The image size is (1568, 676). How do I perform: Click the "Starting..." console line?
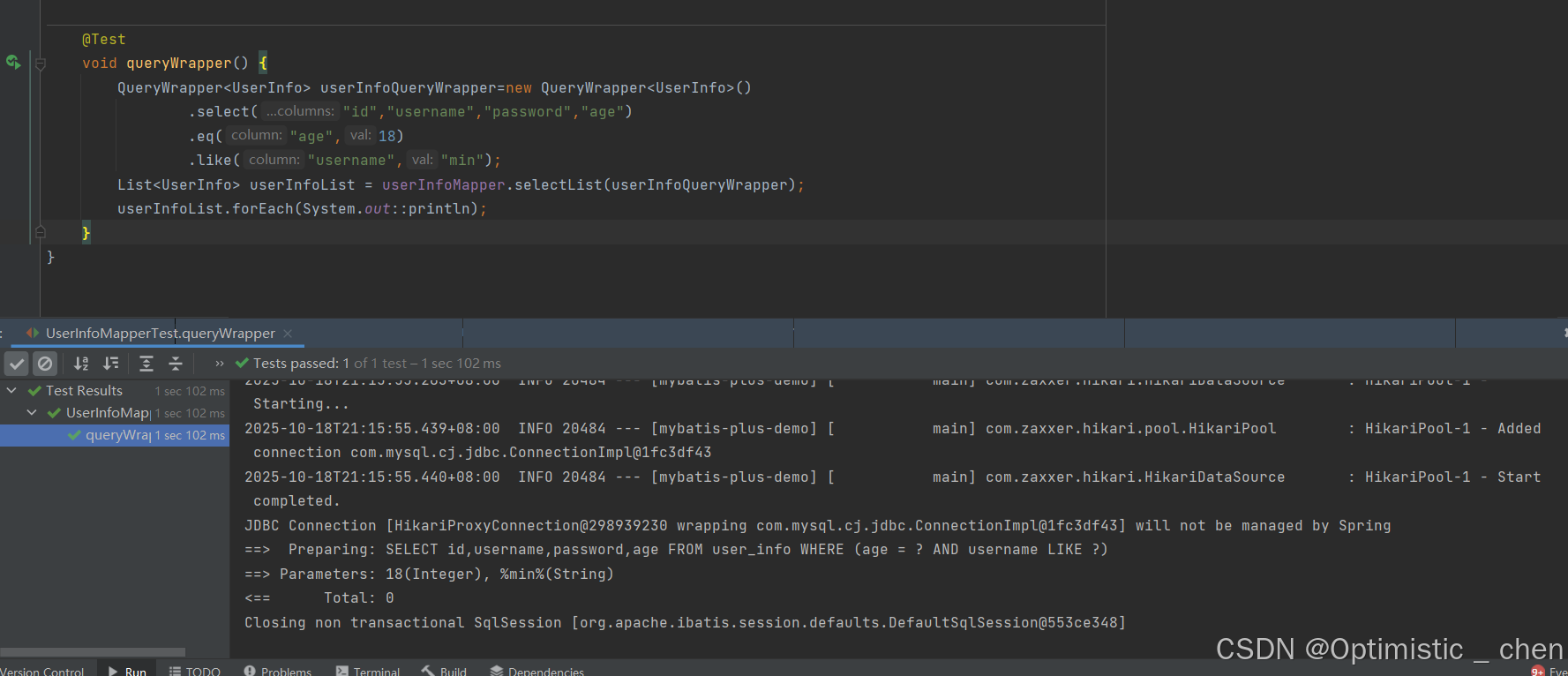pos(301,404)
